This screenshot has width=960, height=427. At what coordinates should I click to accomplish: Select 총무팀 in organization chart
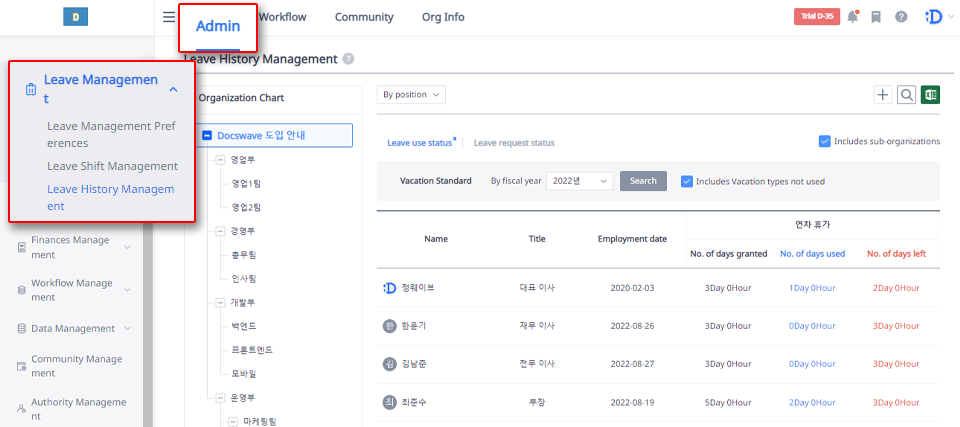pyautogui.click(x=244, y=255)
